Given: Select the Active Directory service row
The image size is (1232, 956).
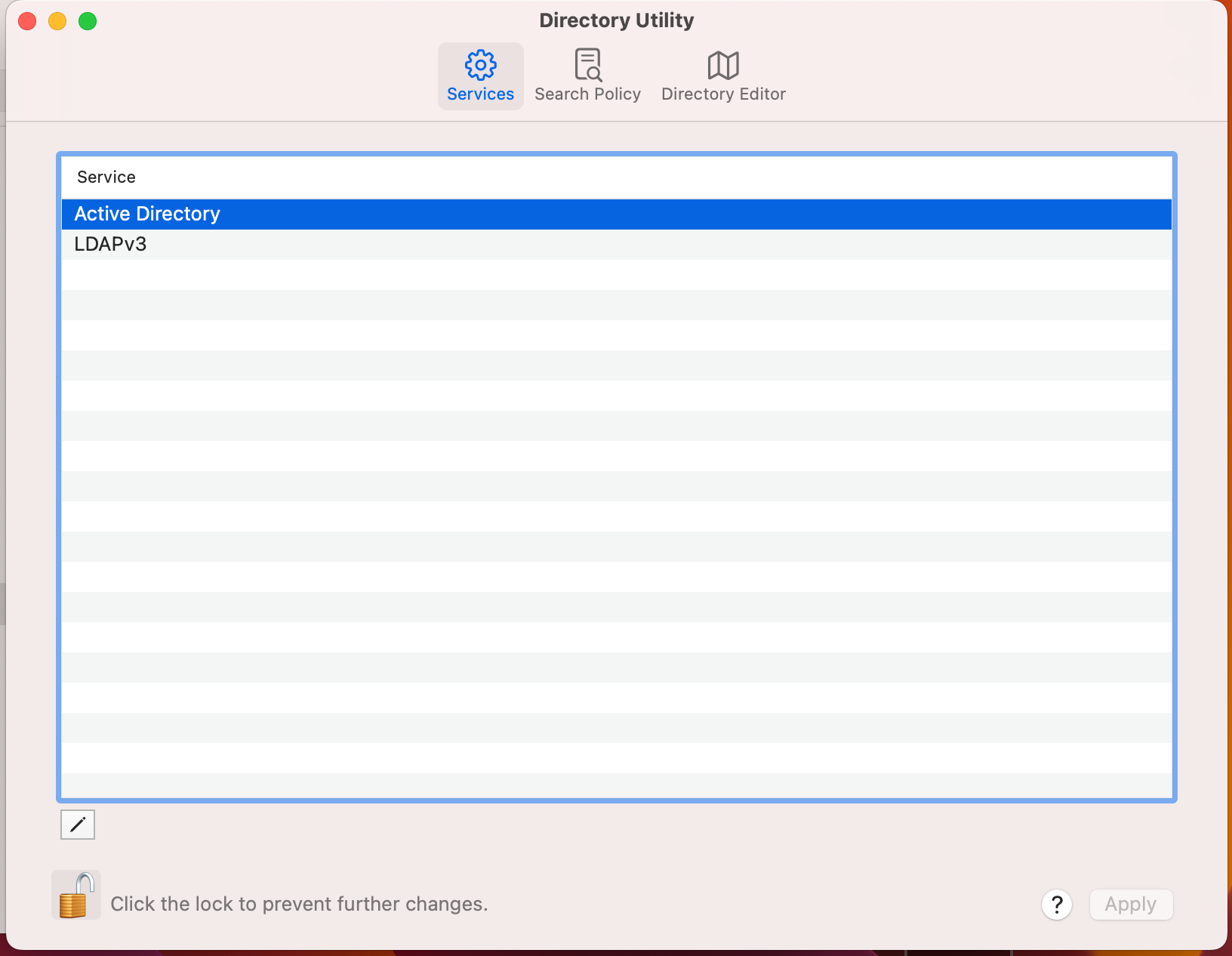Looking at the screenshot, I should (616, 214).
